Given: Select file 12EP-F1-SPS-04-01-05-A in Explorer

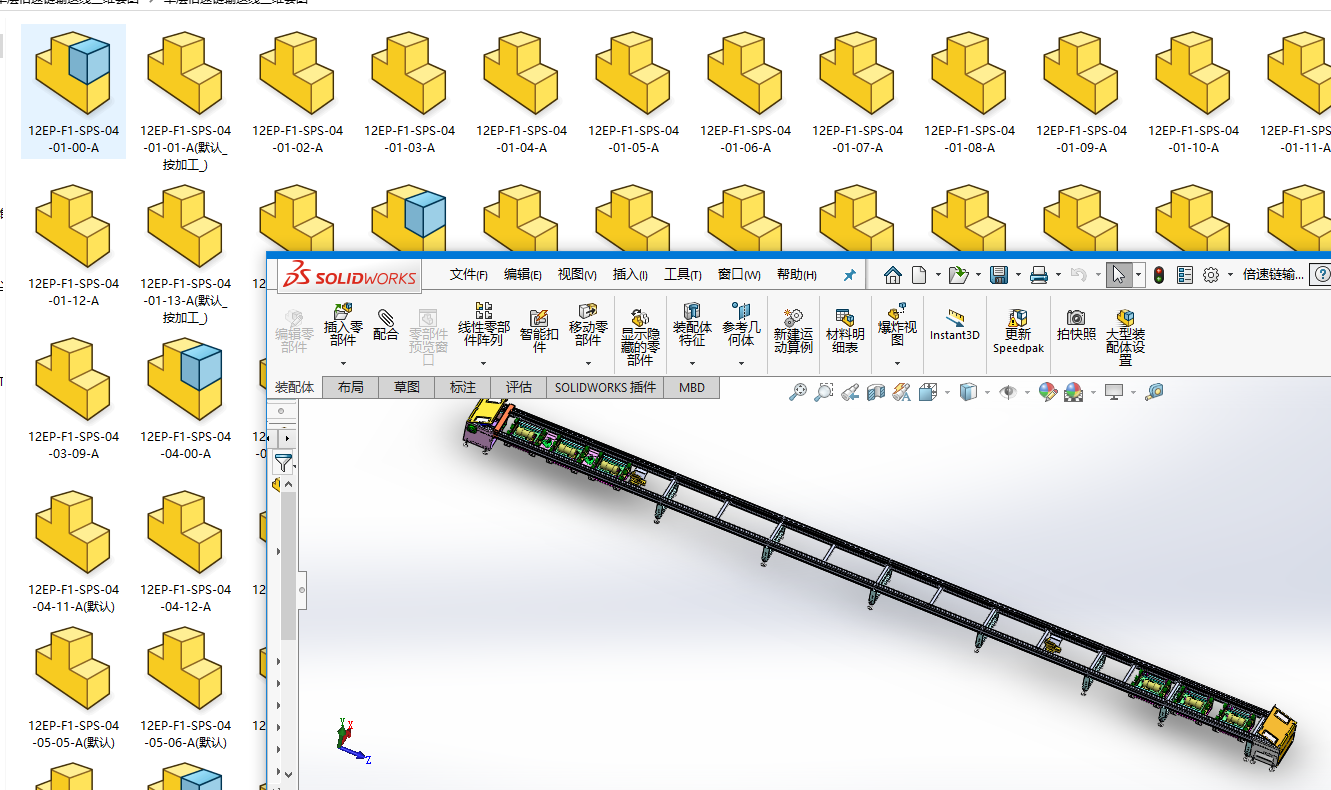Looking at the screenshot, I should pos(634,92).
